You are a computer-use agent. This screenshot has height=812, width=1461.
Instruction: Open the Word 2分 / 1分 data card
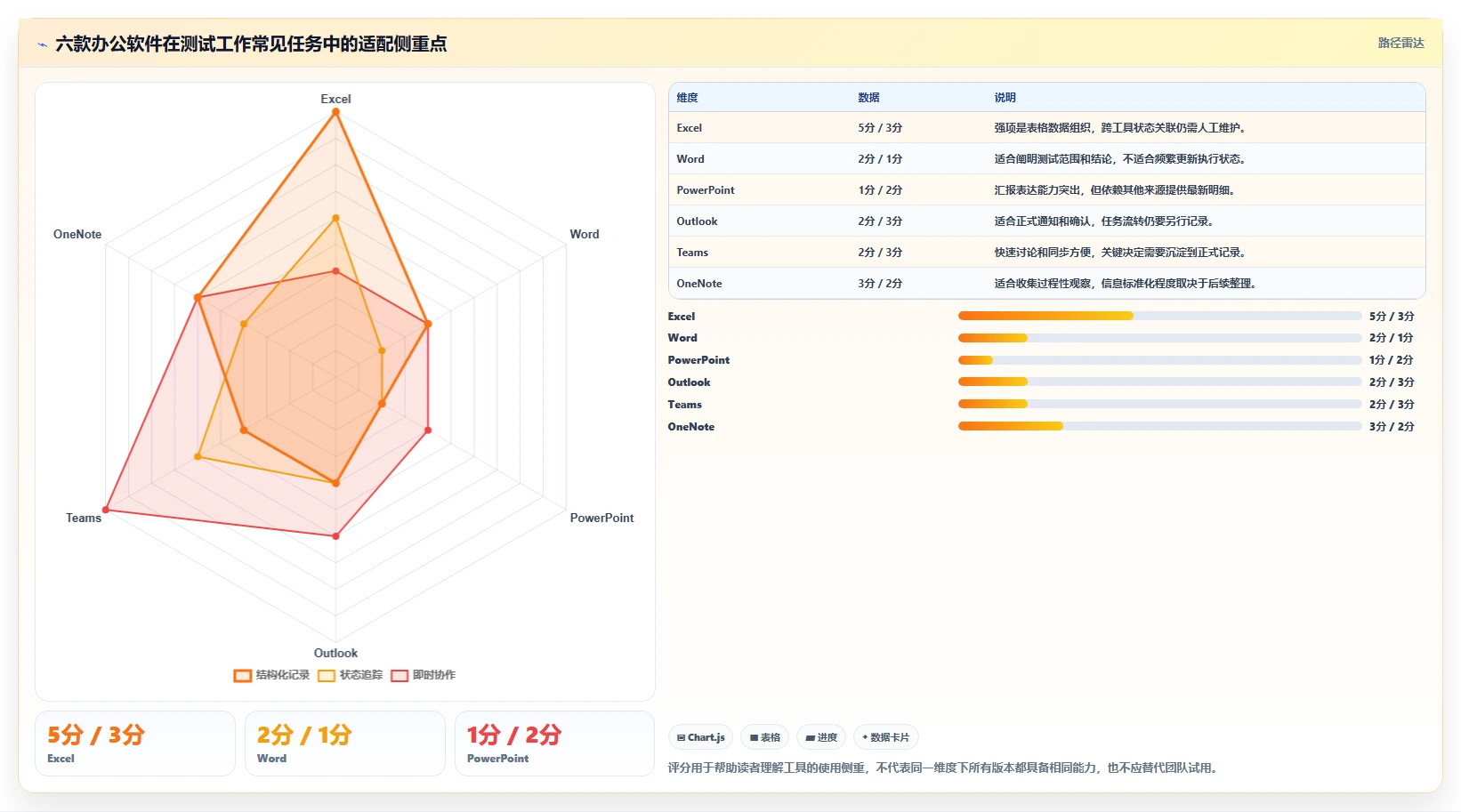point(345,744)
